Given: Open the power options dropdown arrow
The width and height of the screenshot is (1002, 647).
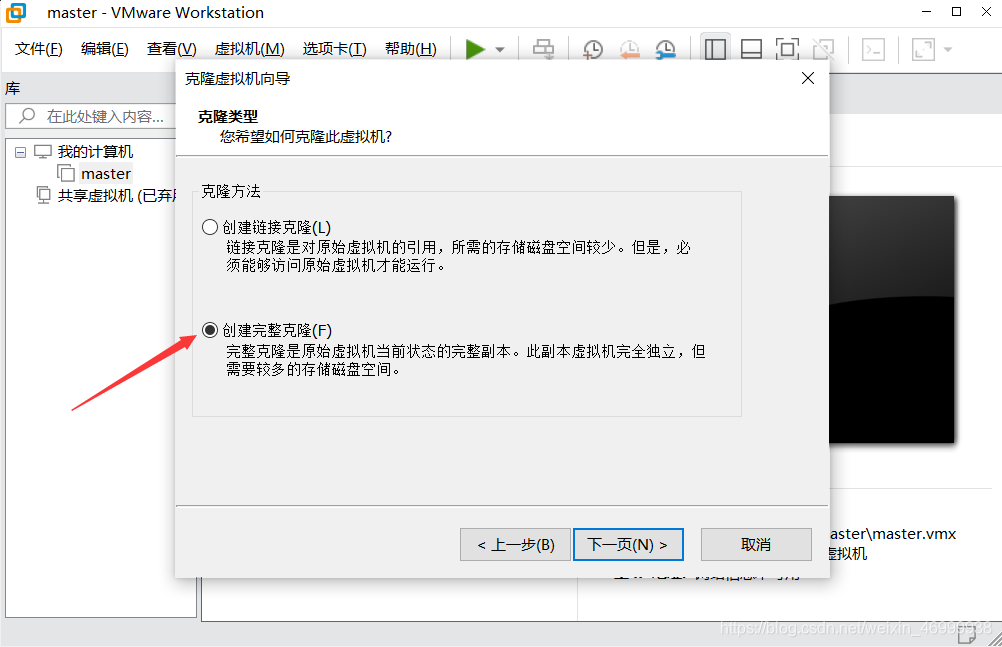Looking at the screenshot, I should [x=500, y=49].
